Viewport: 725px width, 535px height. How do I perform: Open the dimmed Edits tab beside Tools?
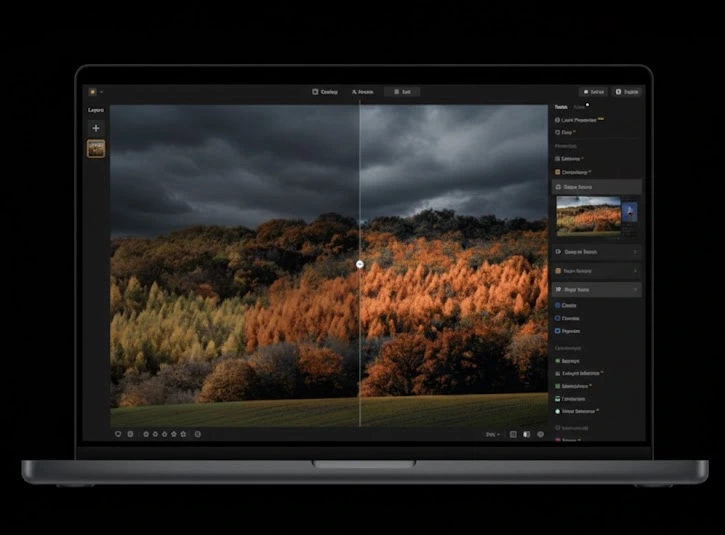click(579, 107)
